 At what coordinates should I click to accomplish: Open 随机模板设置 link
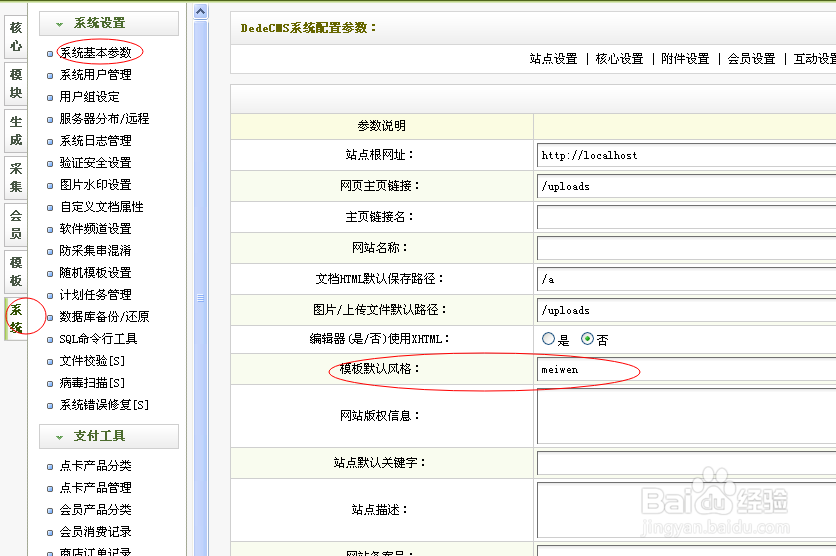coord(95,272)
